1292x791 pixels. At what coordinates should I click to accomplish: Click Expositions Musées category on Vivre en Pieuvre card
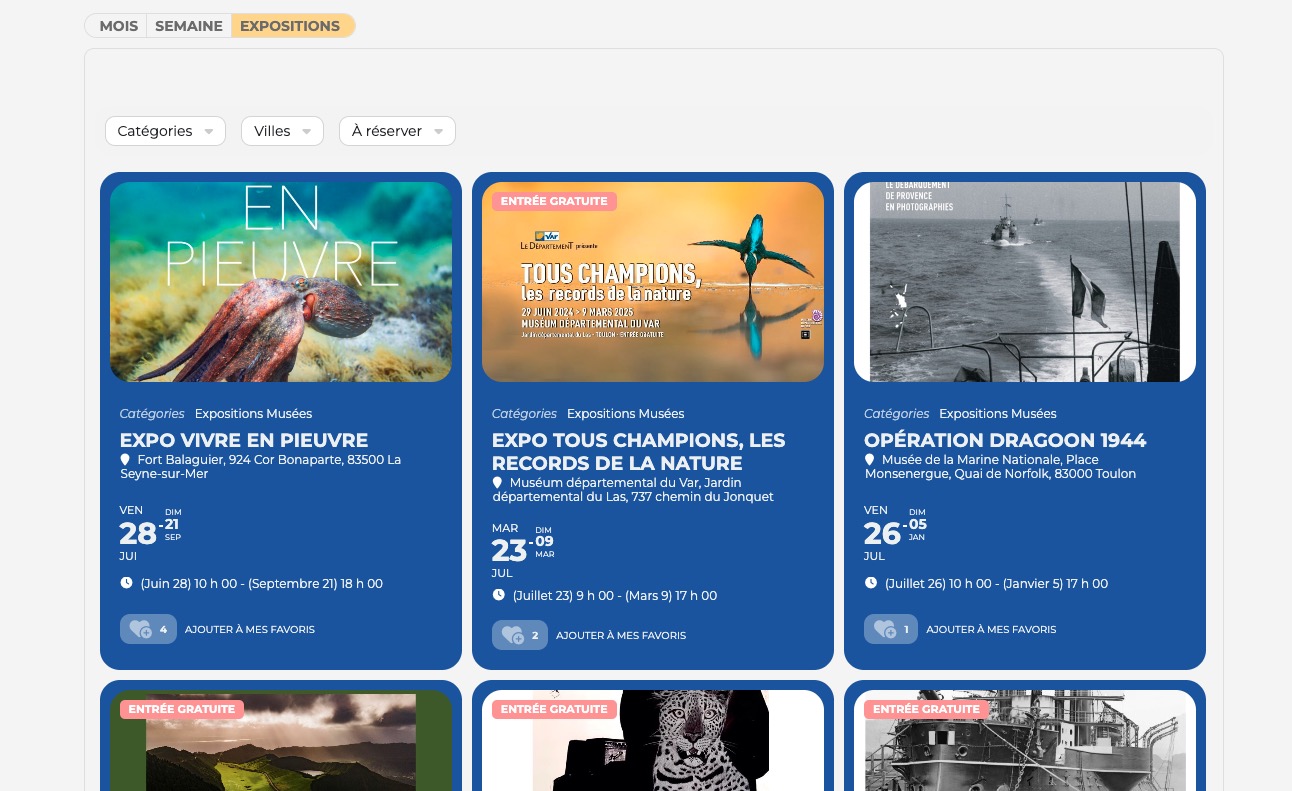(253, 414)
